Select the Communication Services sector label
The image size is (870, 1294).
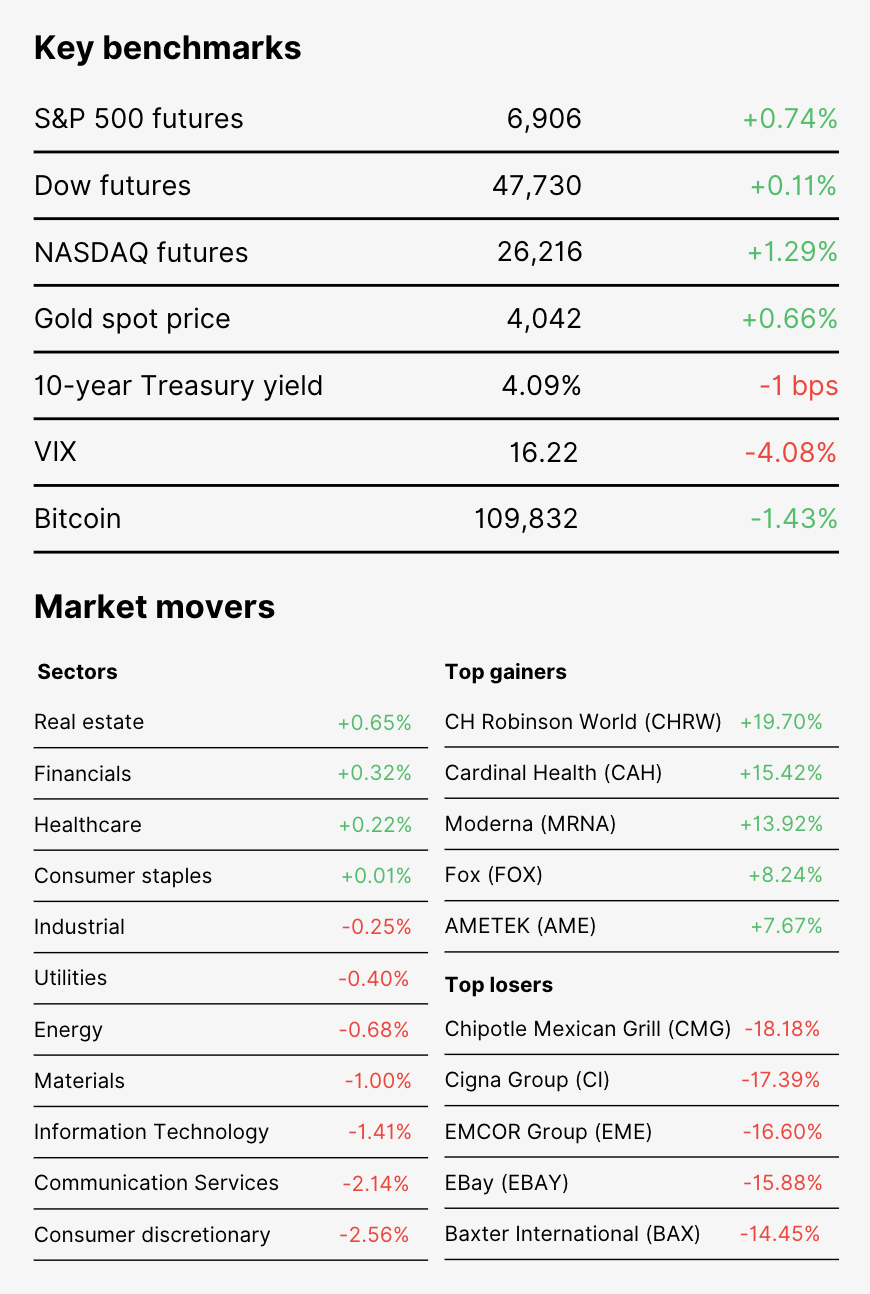[157, 1183]
